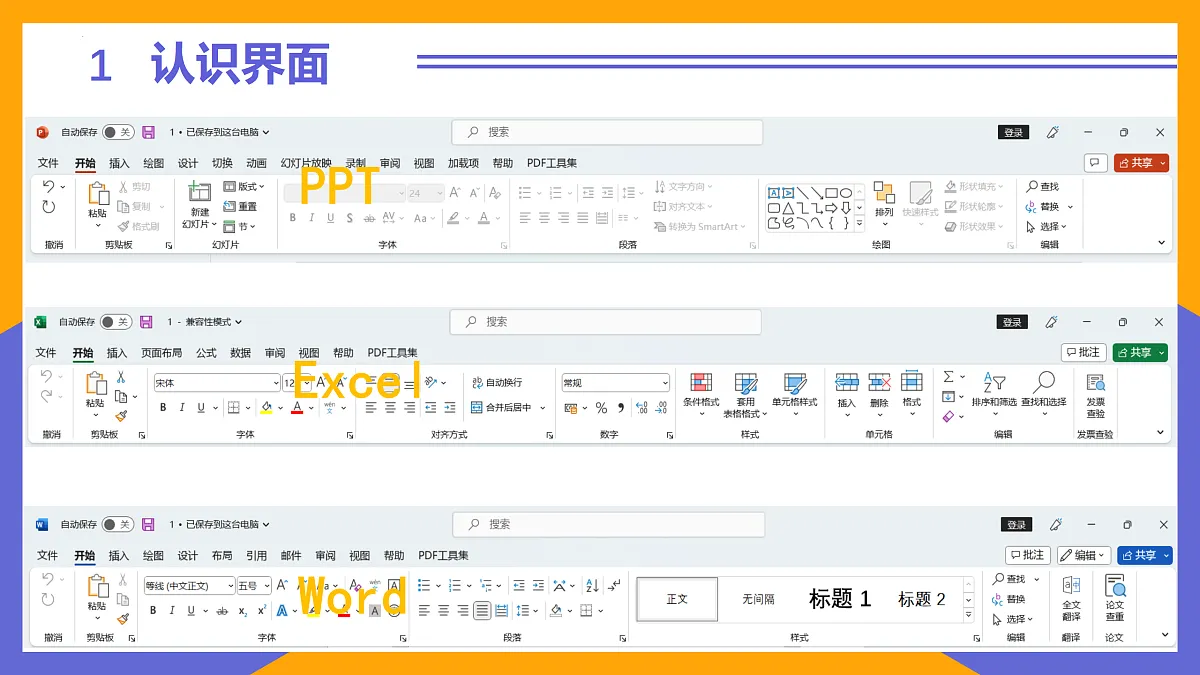This screenshot has height=675, width=1200.
Task: Collapse the PowerPoint ribbon with chevron
Action: pyautogui.click(x=1161, y=242)
